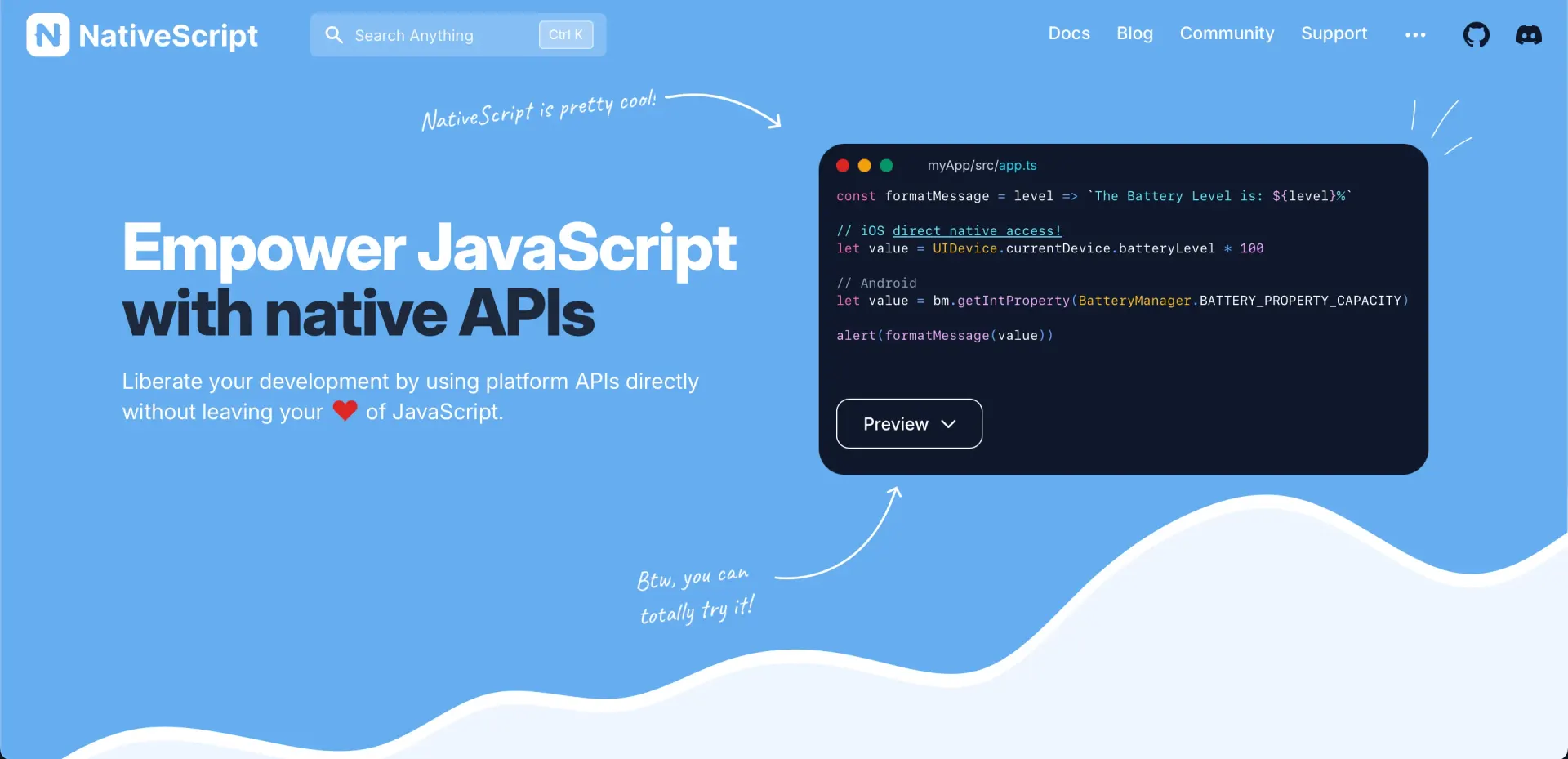Screen dimensions: 1568x759
Task: Click the "with native APIs" heading line
Action: click(359, 314)
